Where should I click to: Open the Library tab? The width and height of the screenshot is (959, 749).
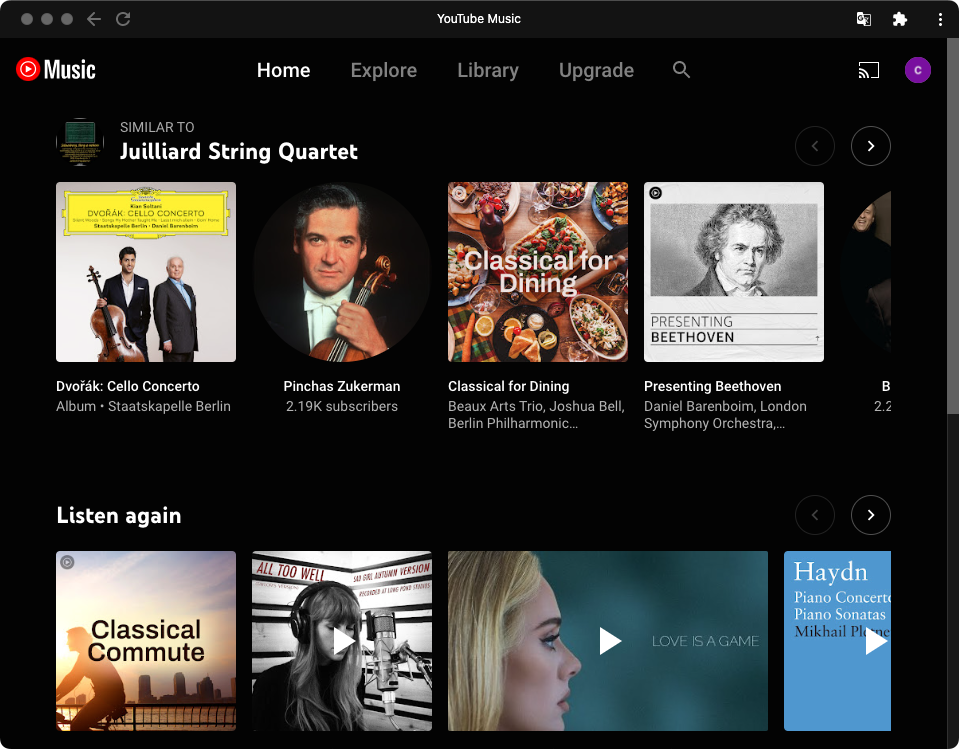487,70
